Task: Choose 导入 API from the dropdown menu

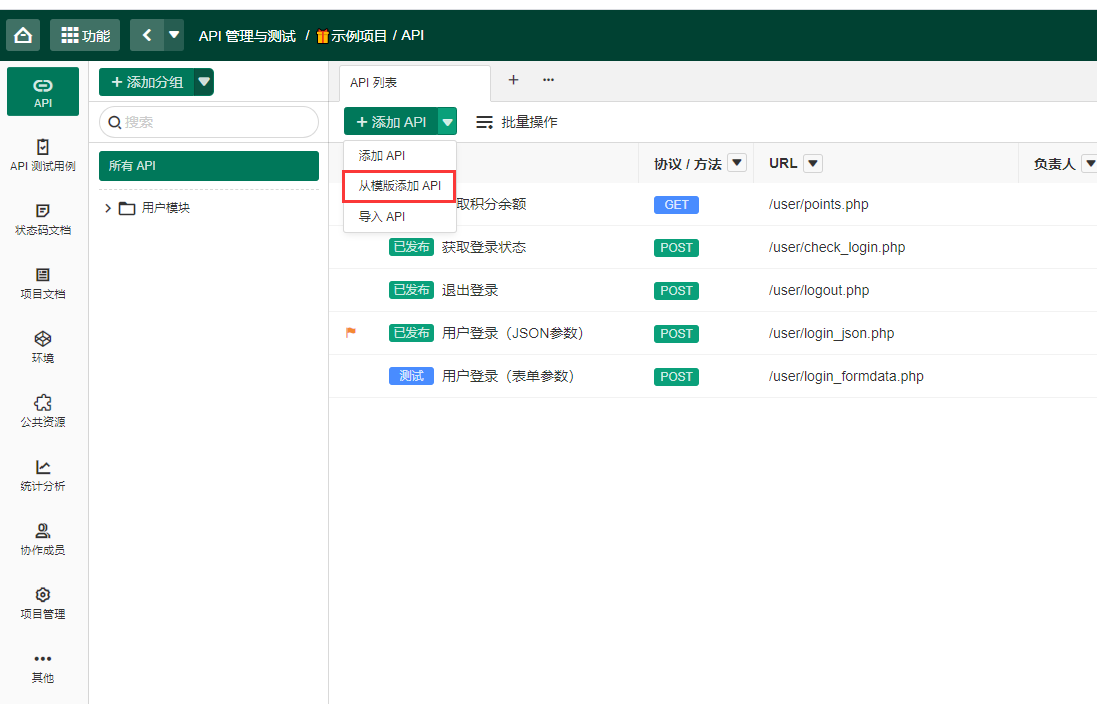Action: coord(382,216)
